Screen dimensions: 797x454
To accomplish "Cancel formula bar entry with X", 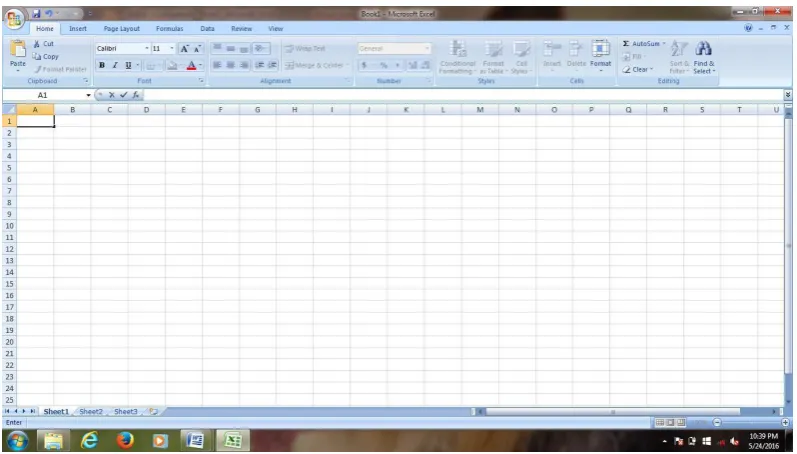I will (112, 95).
